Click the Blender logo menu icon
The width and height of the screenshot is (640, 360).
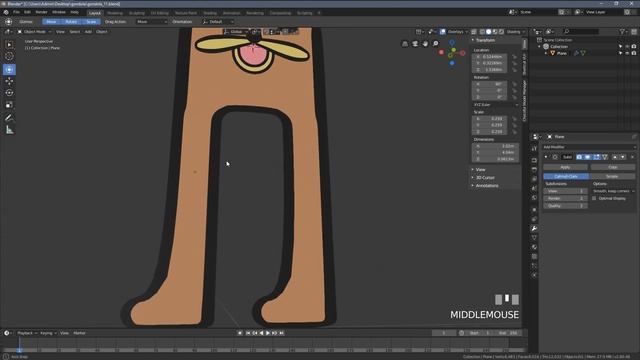click(6, 12)
